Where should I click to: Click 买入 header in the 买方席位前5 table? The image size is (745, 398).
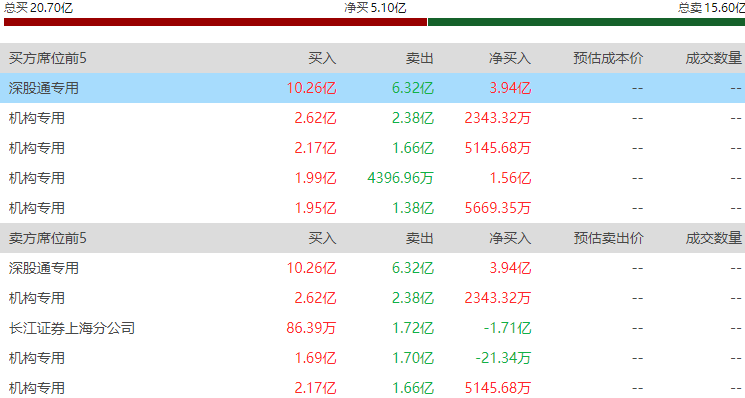pos(322,58)
